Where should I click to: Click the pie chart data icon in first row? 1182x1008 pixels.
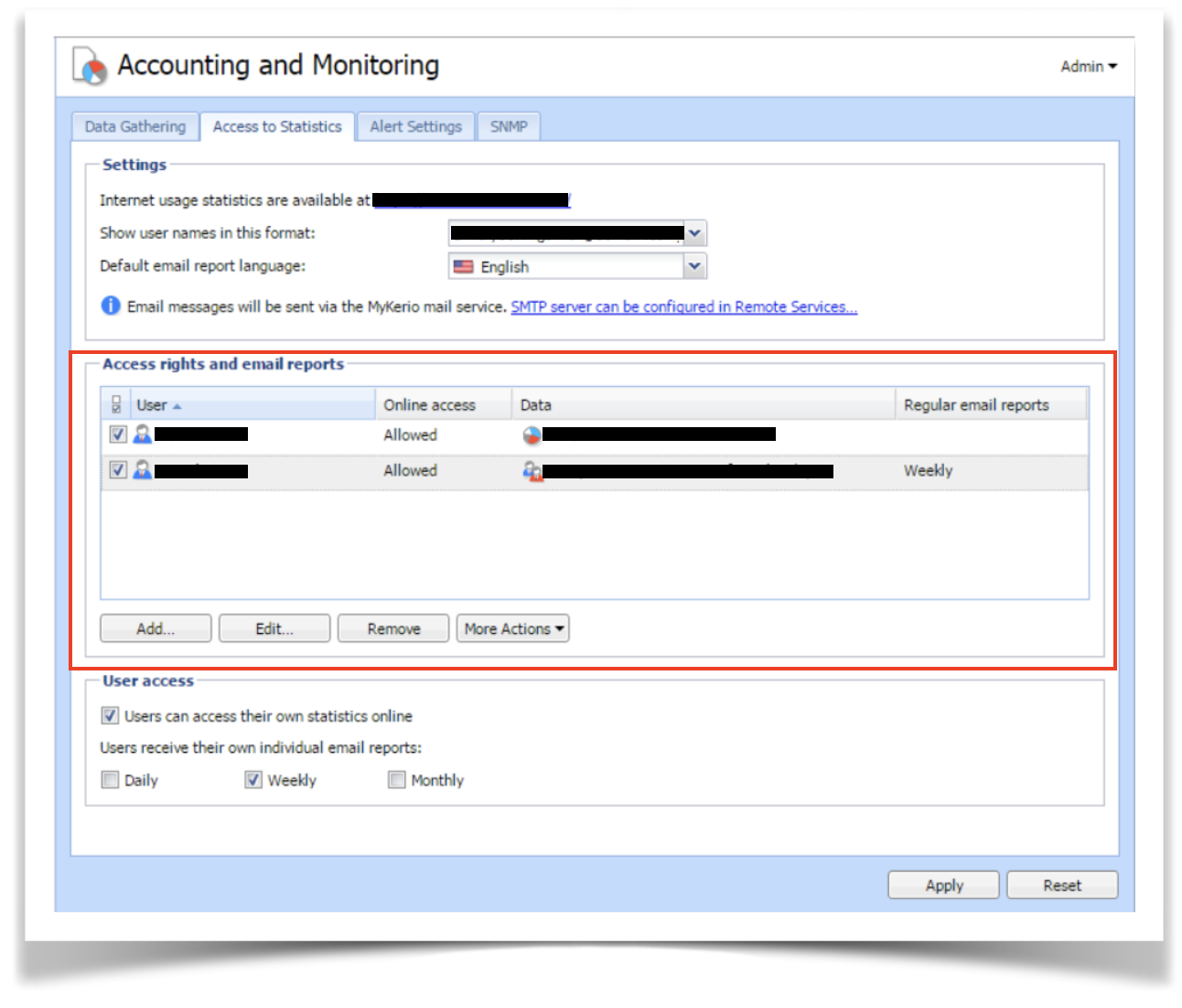tap(532, 434)
